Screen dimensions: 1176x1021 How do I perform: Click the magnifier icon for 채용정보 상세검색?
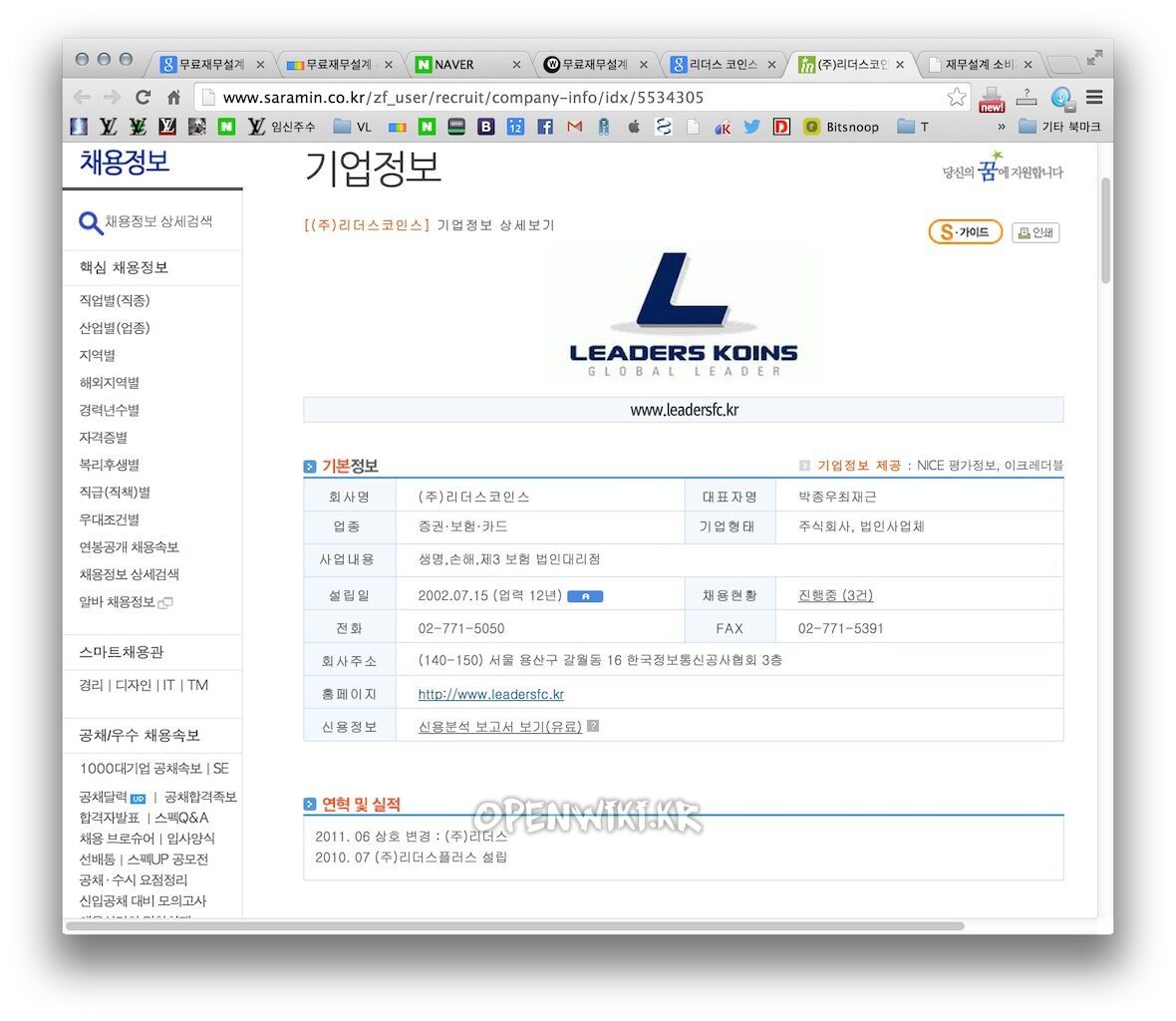pyautogui.click(x=91, y=222)
